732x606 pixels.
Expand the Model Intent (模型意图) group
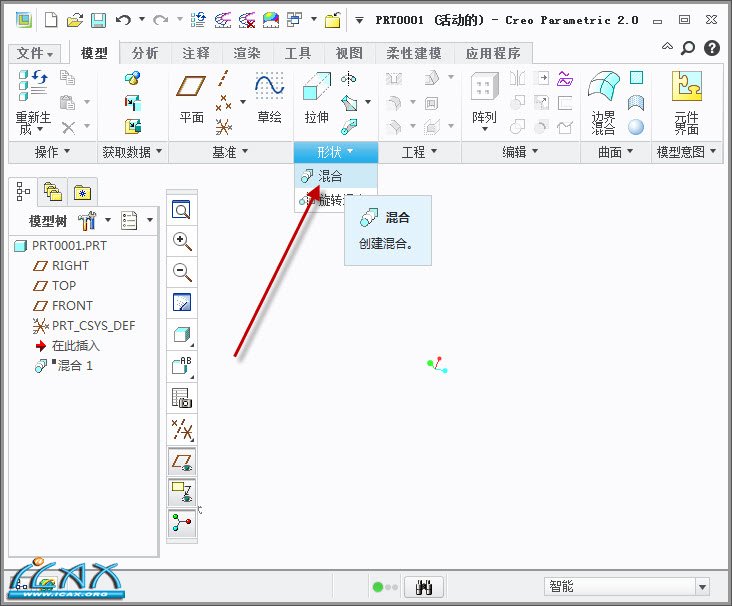click(x=686, y=152)
